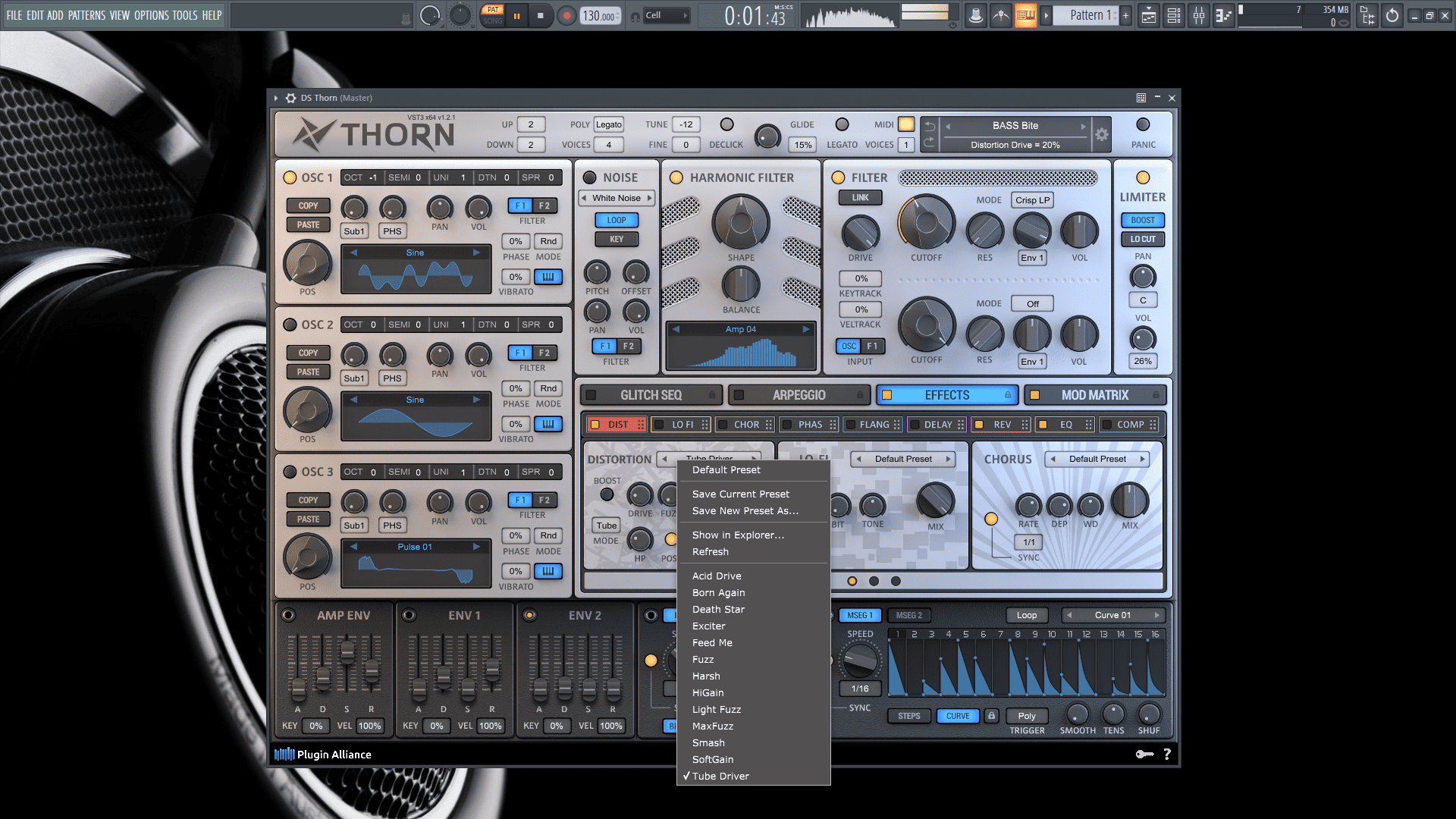
Task: Open the PATTERNS menu in FL Studio
Action: click(x=86, y=15)
